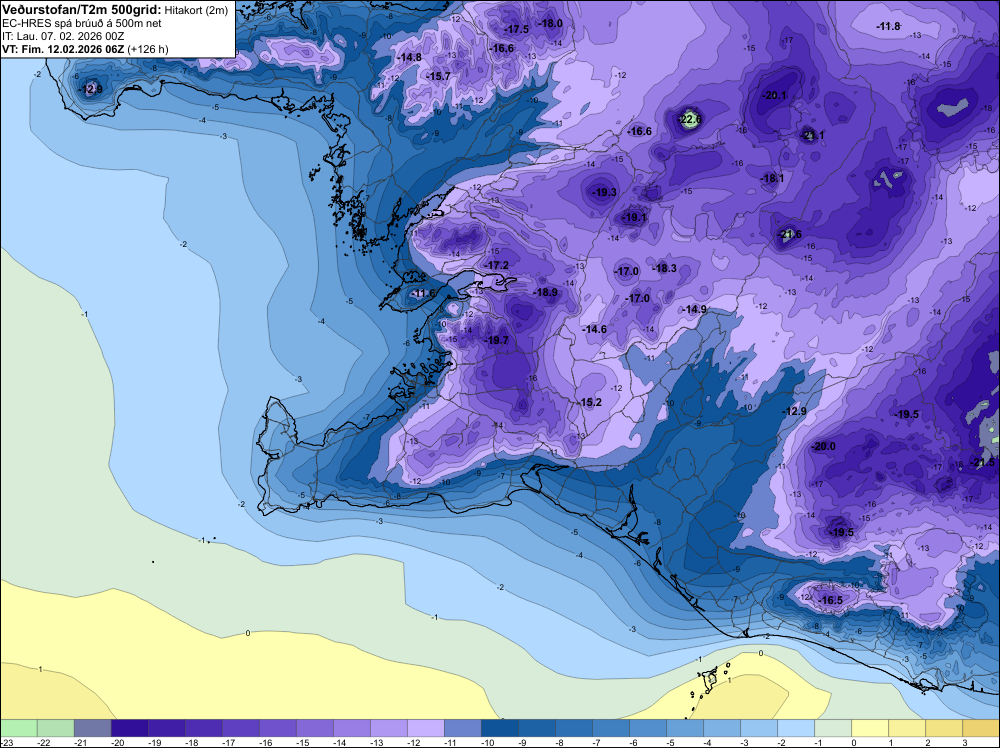
Task: Select the -15.2 temperature label
Action: (x=591, y=402)
